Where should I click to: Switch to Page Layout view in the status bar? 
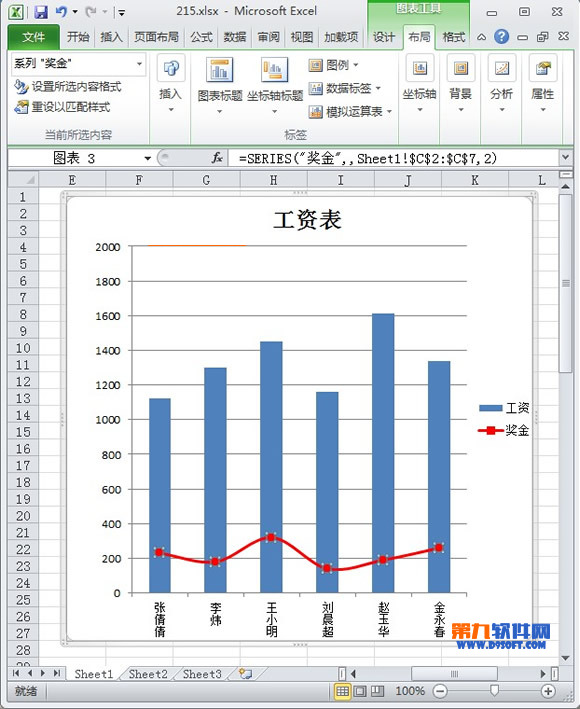[360, 691]
